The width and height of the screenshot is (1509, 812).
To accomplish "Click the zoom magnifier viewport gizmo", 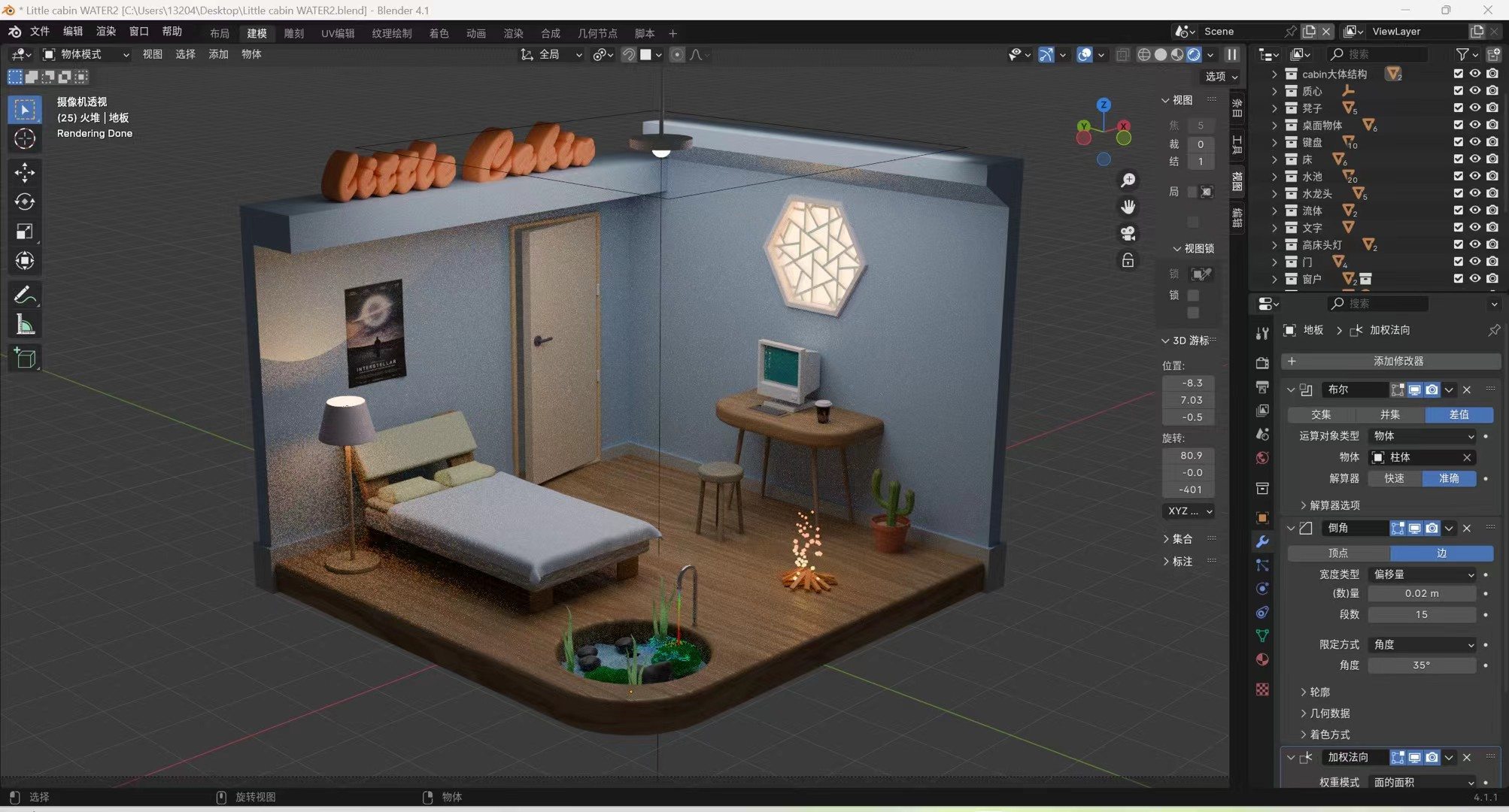I will point(1128,180).
